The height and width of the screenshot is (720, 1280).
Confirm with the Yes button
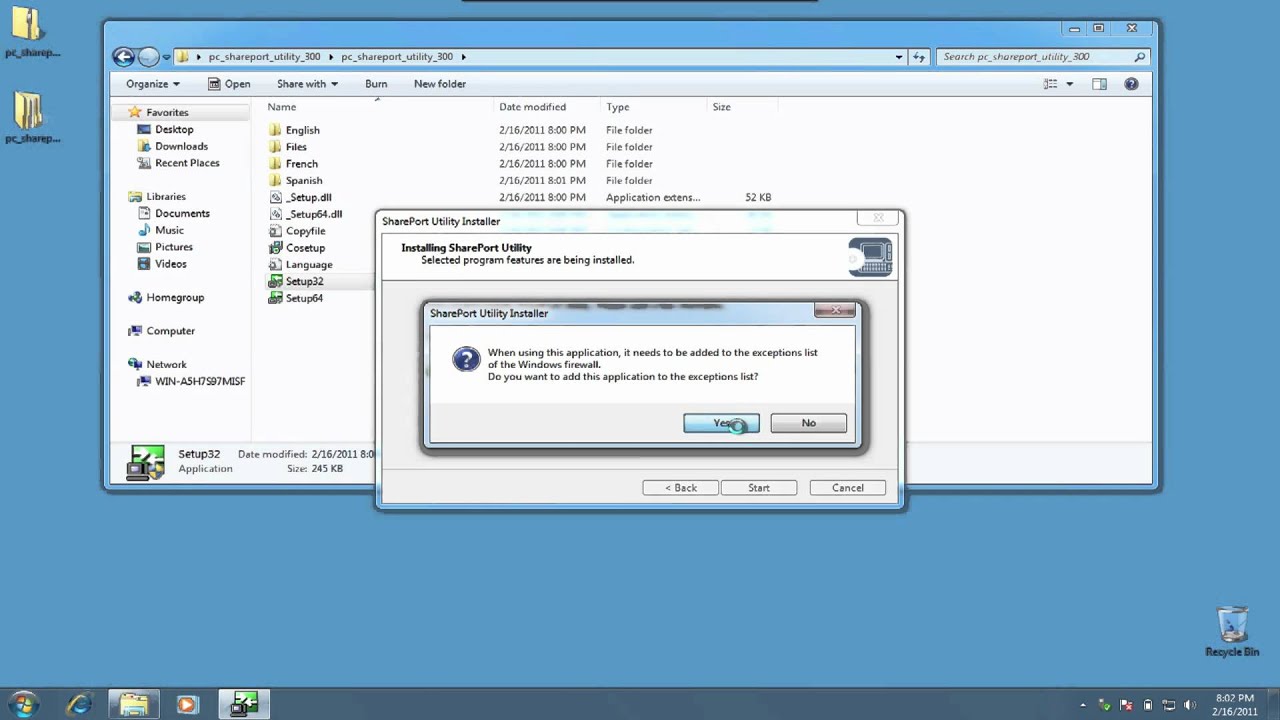(x=721, y=423)
